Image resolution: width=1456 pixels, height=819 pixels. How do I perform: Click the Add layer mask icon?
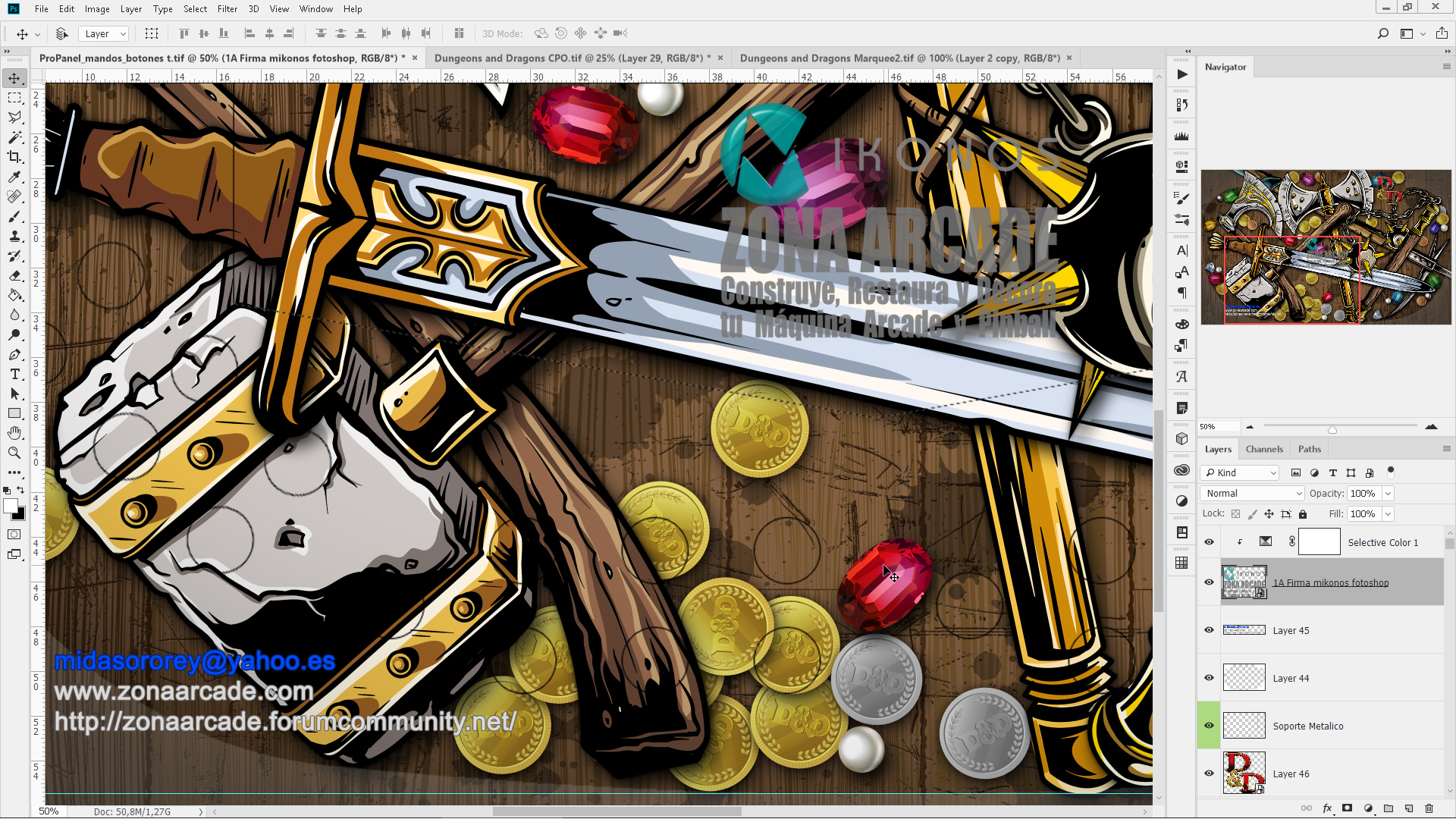[1349, 808]
